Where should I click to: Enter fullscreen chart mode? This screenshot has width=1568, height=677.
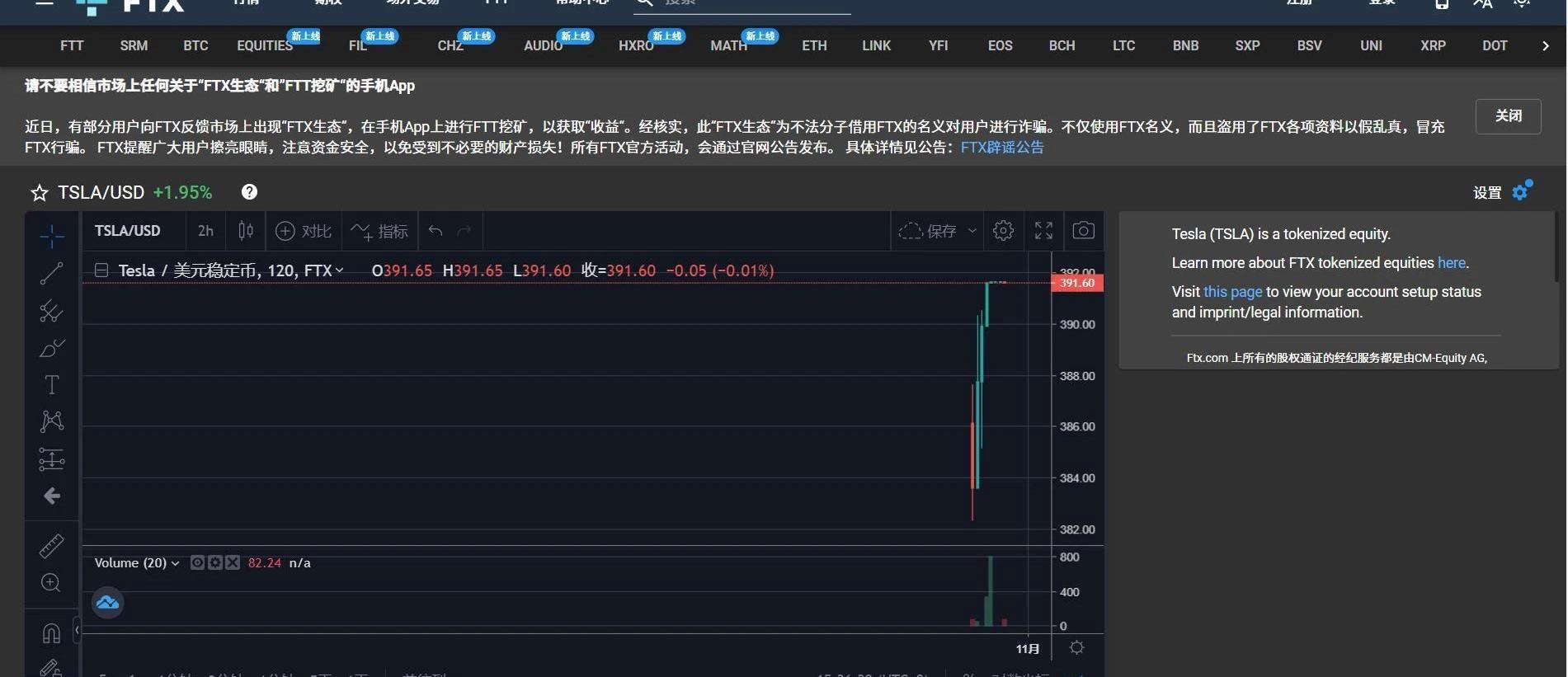point(1043,231)
